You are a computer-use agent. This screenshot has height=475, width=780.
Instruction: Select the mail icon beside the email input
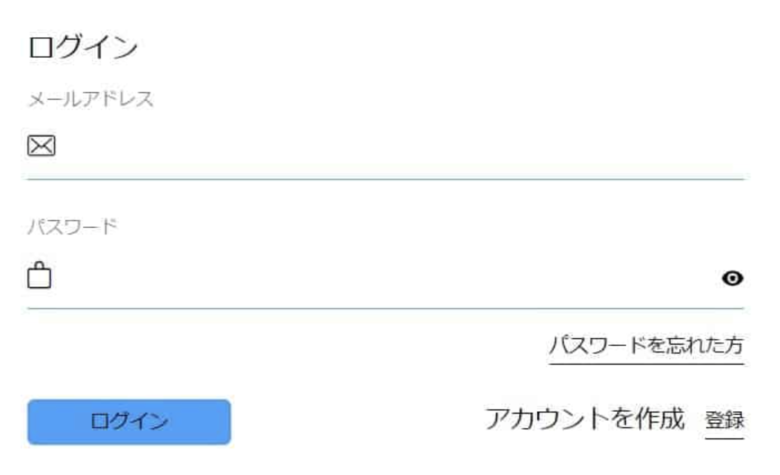(41, 146)
